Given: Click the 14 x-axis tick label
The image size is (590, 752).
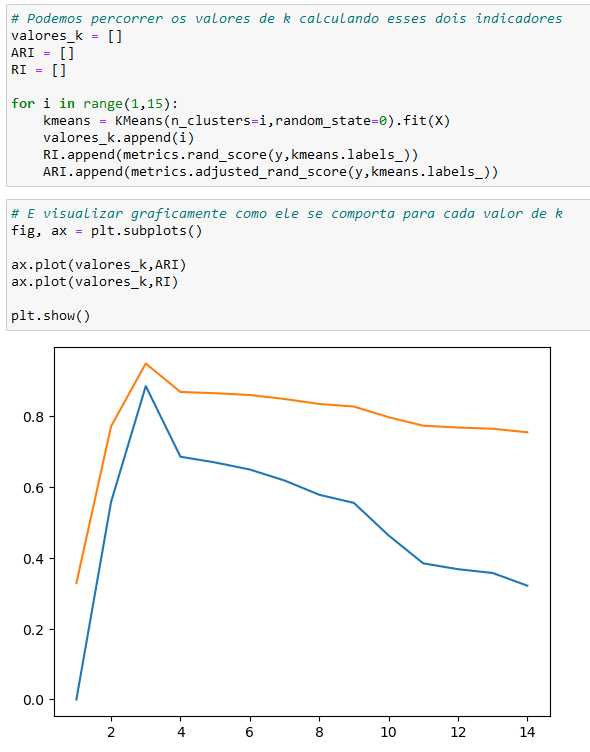Looking at the screenshot, I should (x=527, y=732).
